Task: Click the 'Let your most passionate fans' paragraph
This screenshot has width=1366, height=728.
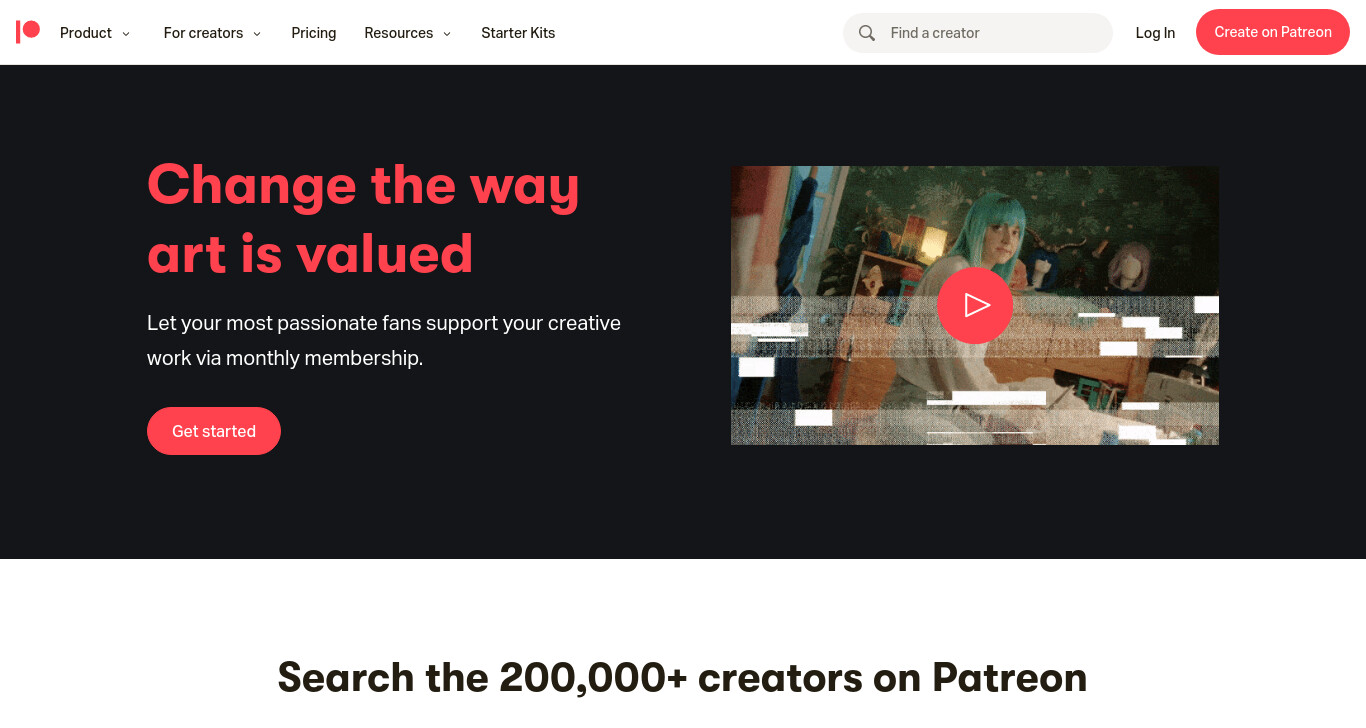Action: coord(384,340)
